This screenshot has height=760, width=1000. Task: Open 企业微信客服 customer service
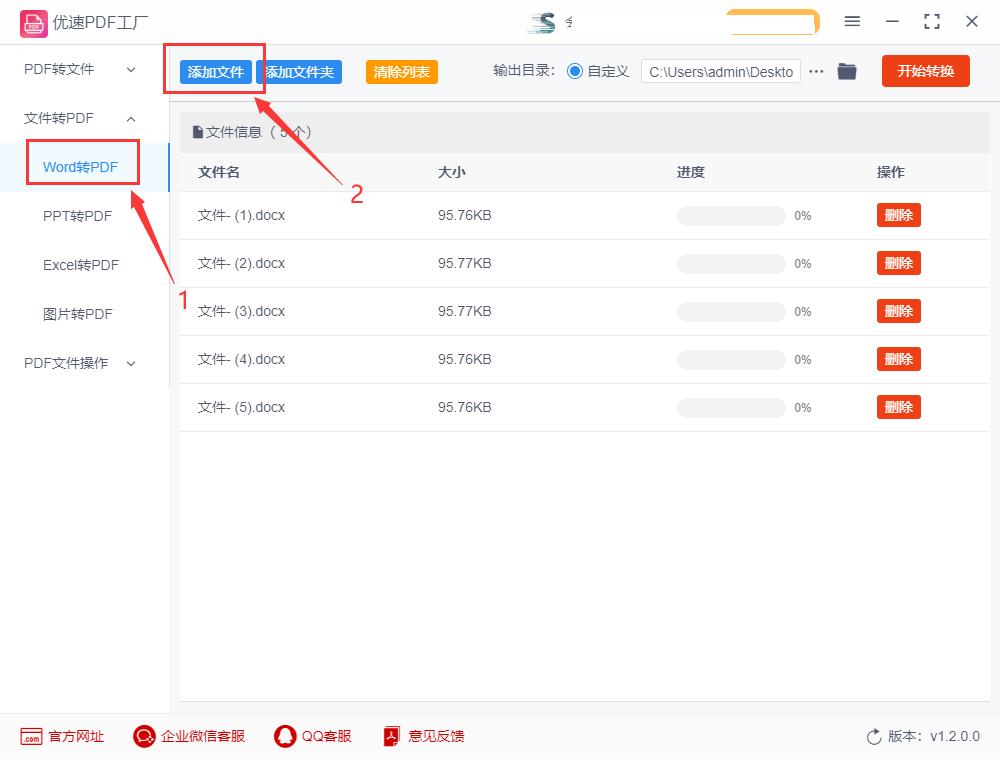(144, 736)
